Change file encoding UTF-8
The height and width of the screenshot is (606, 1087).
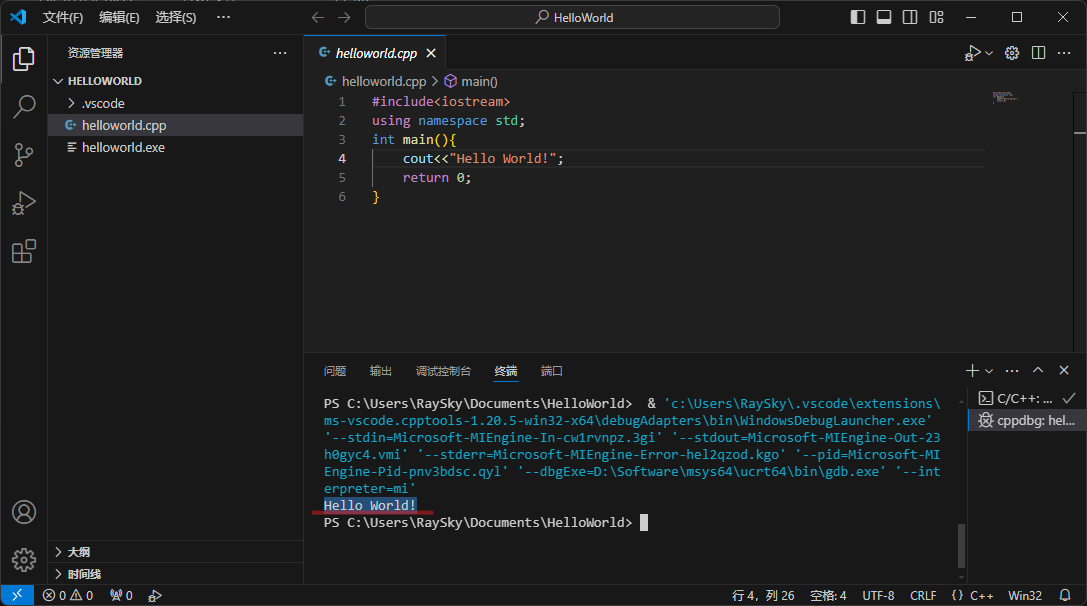pos(878,596)
